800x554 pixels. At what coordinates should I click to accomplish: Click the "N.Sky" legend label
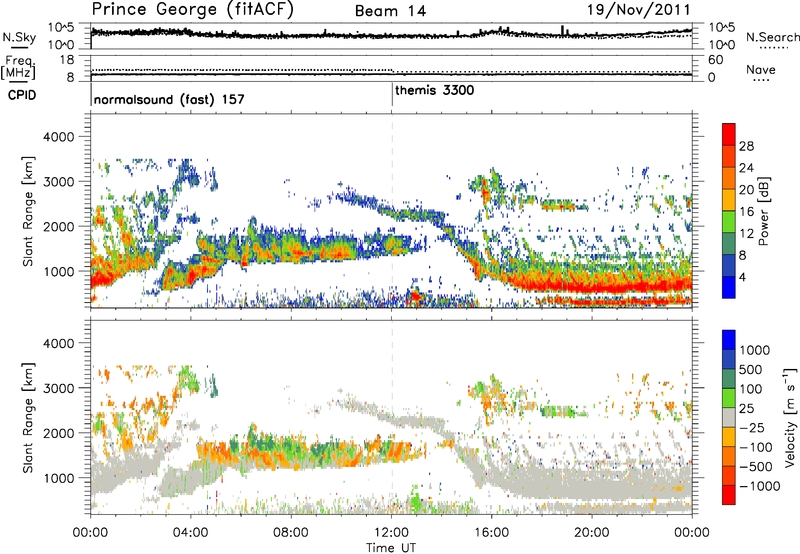click(x=19, y=37)
